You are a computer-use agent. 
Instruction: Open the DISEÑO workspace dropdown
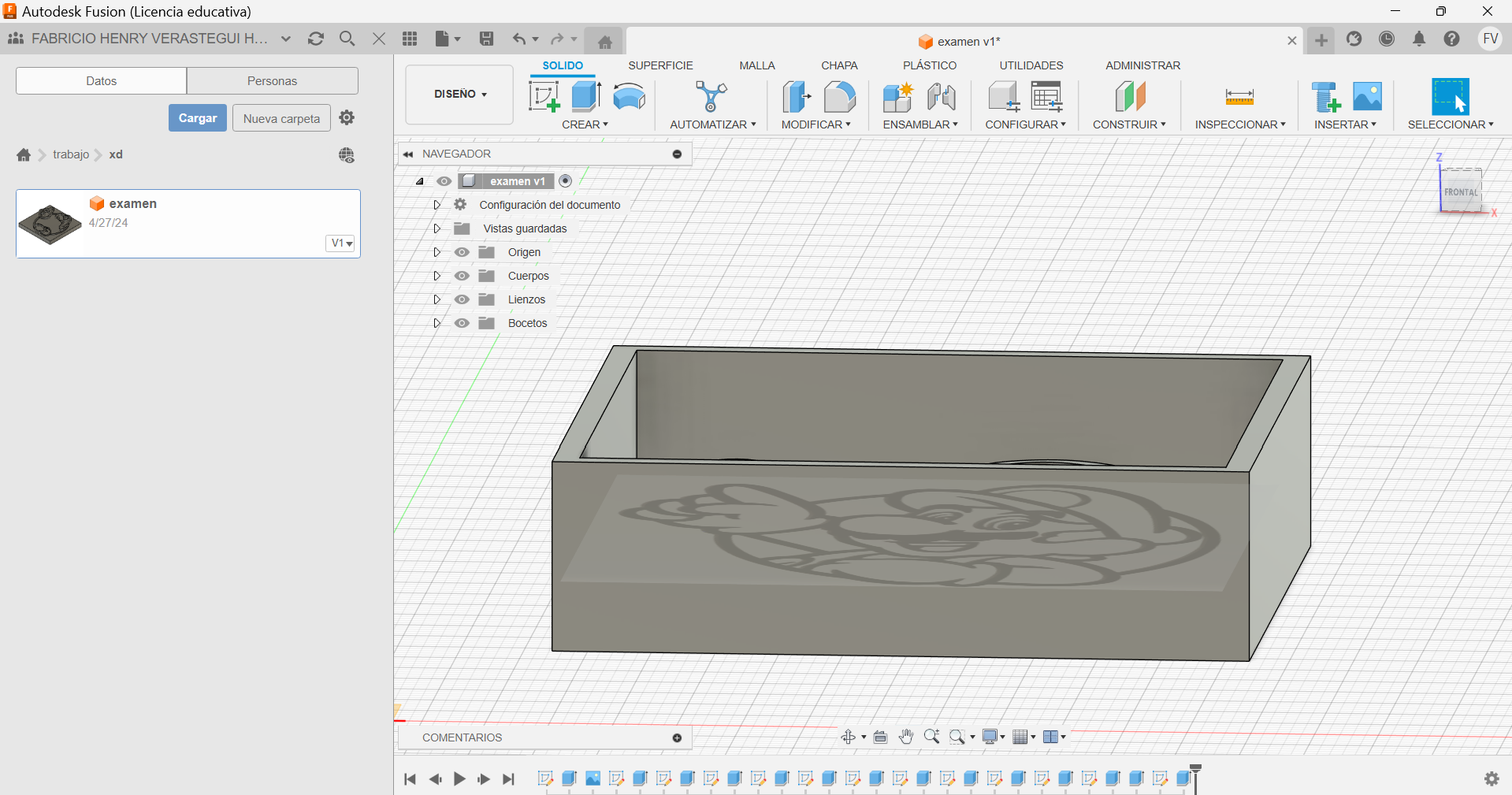(x=459, y=95)
